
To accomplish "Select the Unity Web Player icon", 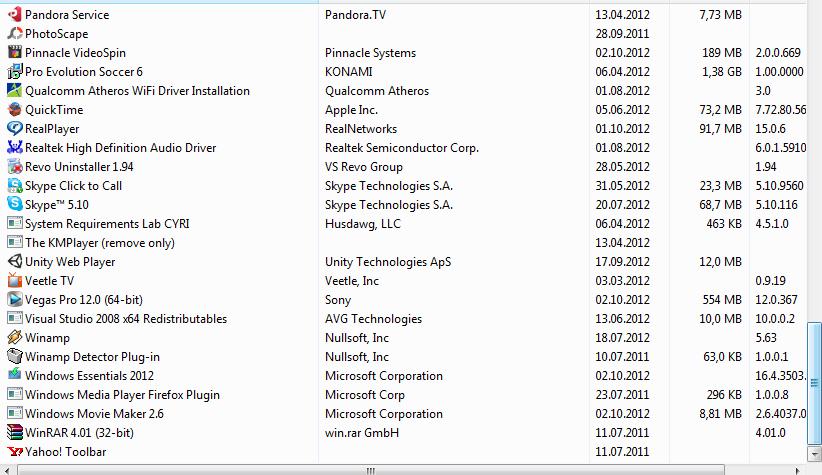I will click(14, 262).
